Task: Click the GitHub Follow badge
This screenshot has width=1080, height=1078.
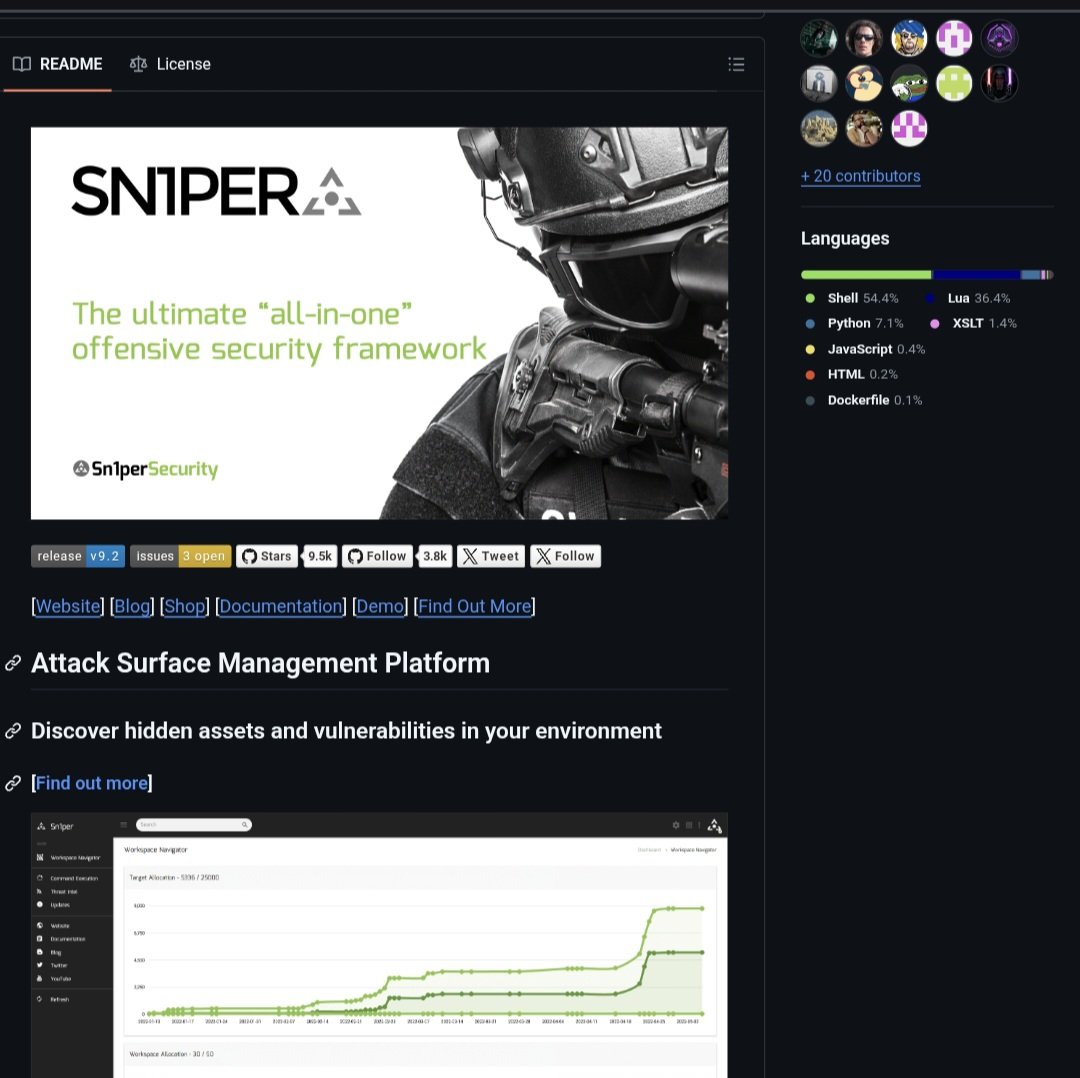Action: click(377, 556)
